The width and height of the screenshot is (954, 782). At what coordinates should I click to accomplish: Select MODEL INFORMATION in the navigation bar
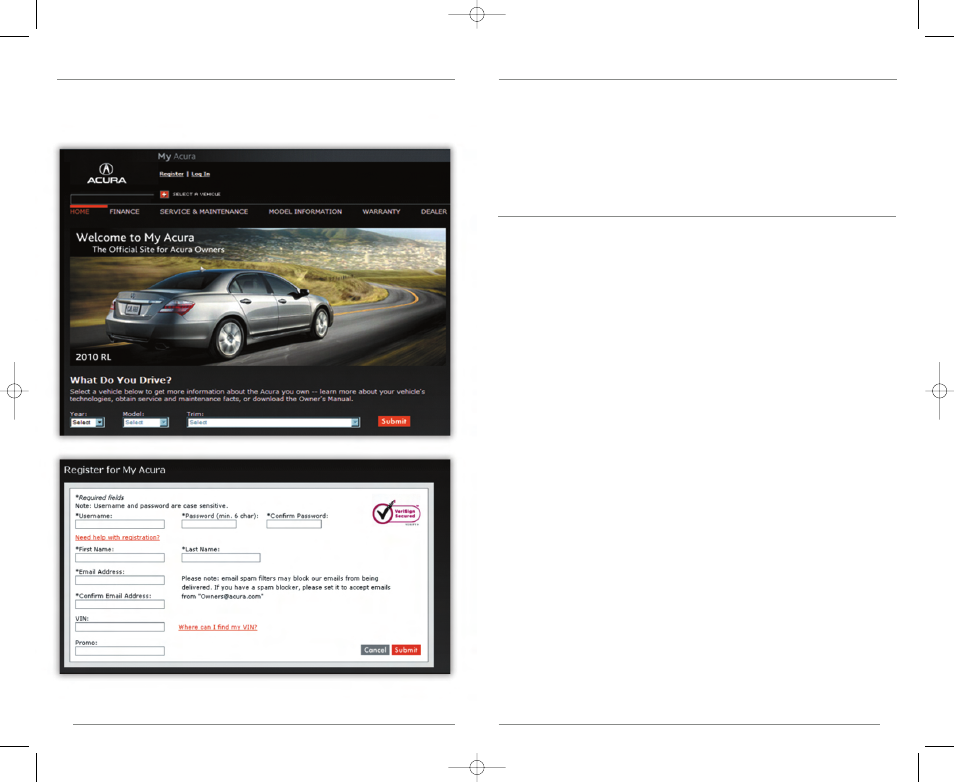305,212
